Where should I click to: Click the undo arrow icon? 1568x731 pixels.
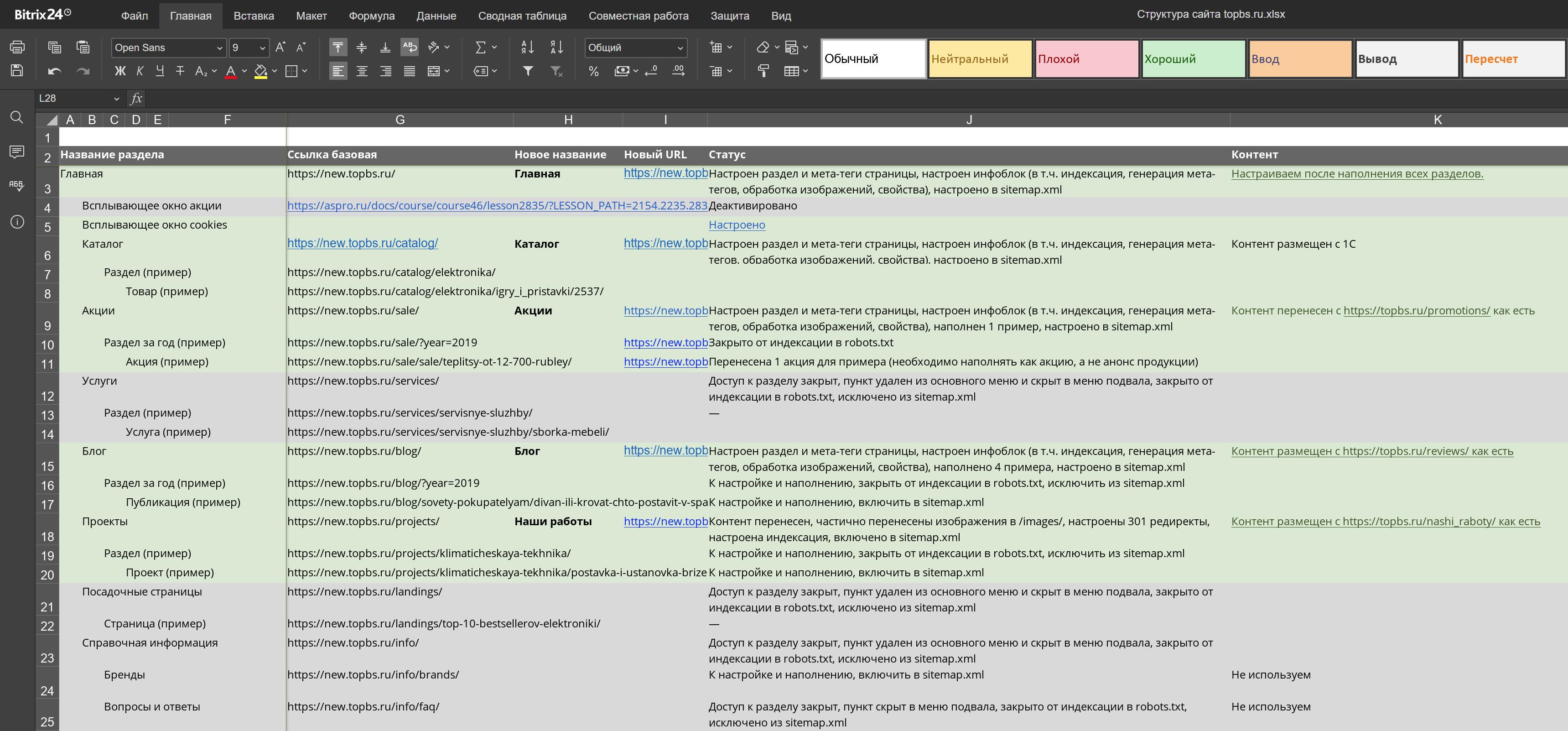tap(54, 71)
